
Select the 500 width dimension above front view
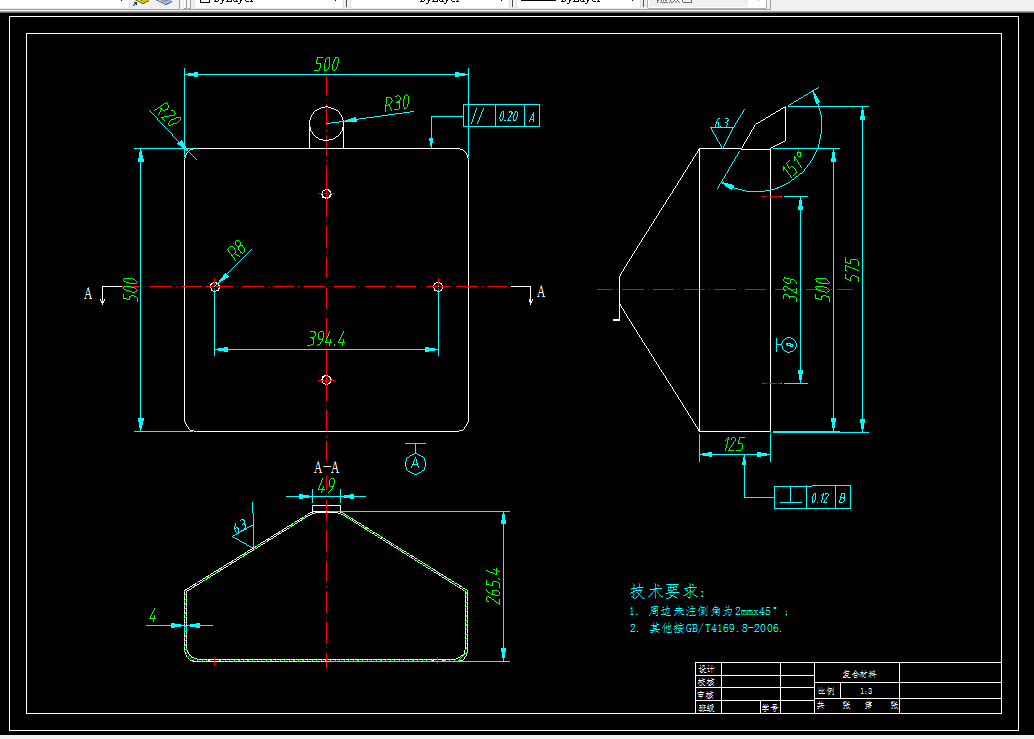click(326, 64)
